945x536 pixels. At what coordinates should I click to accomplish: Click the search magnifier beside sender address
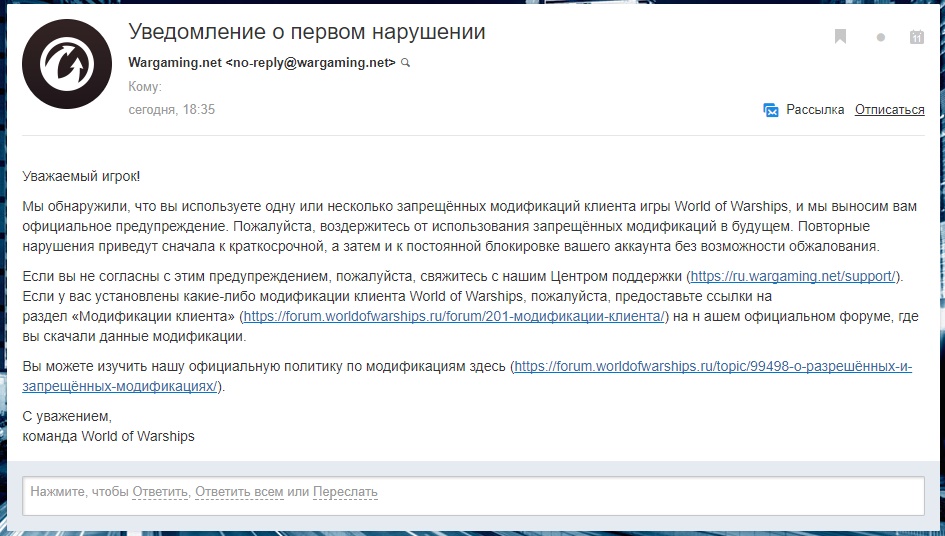tap(406, 63)
